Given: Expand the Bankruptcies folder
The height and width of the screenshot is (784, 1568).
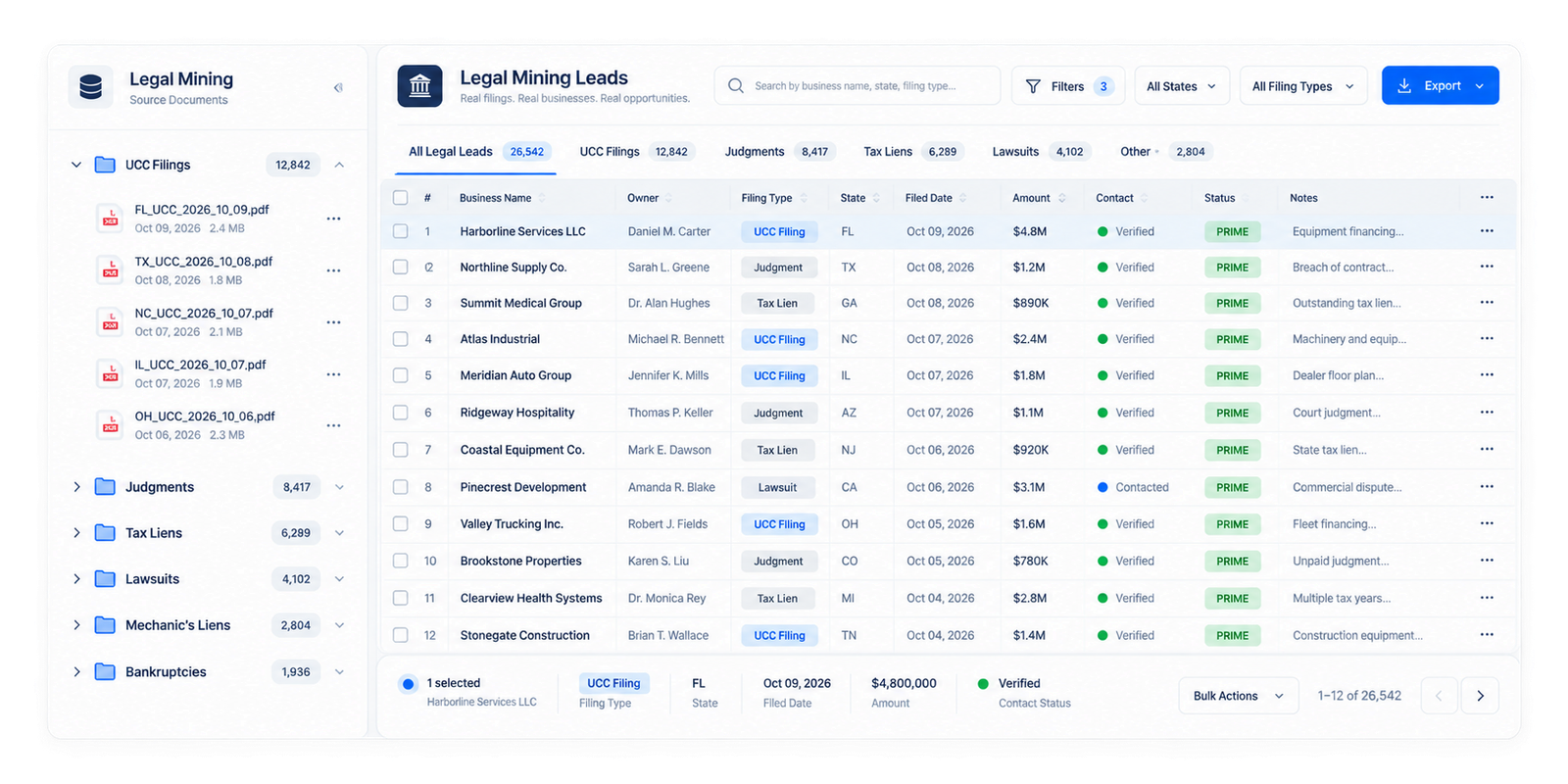Looking at the screenshot, I should coord(76,672).
